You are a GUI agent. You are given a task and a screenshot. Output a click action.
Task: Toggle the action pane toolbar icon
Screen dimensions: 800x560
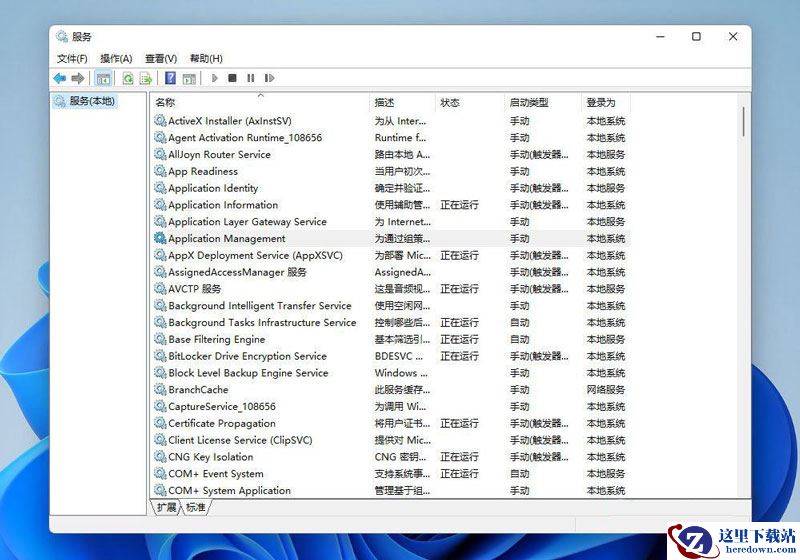tap(189, 78)
